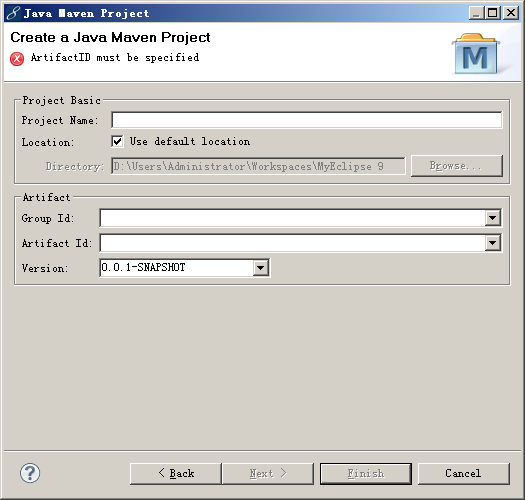
Task: Click the 'Artifact' group title
Action: [x=47, y=197]
